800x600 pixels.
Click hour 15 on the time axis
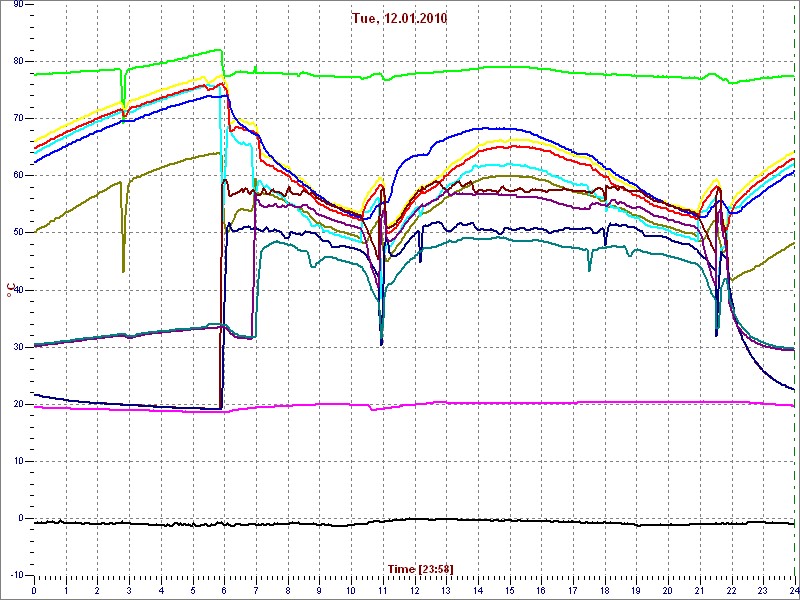tap(510, 590)
